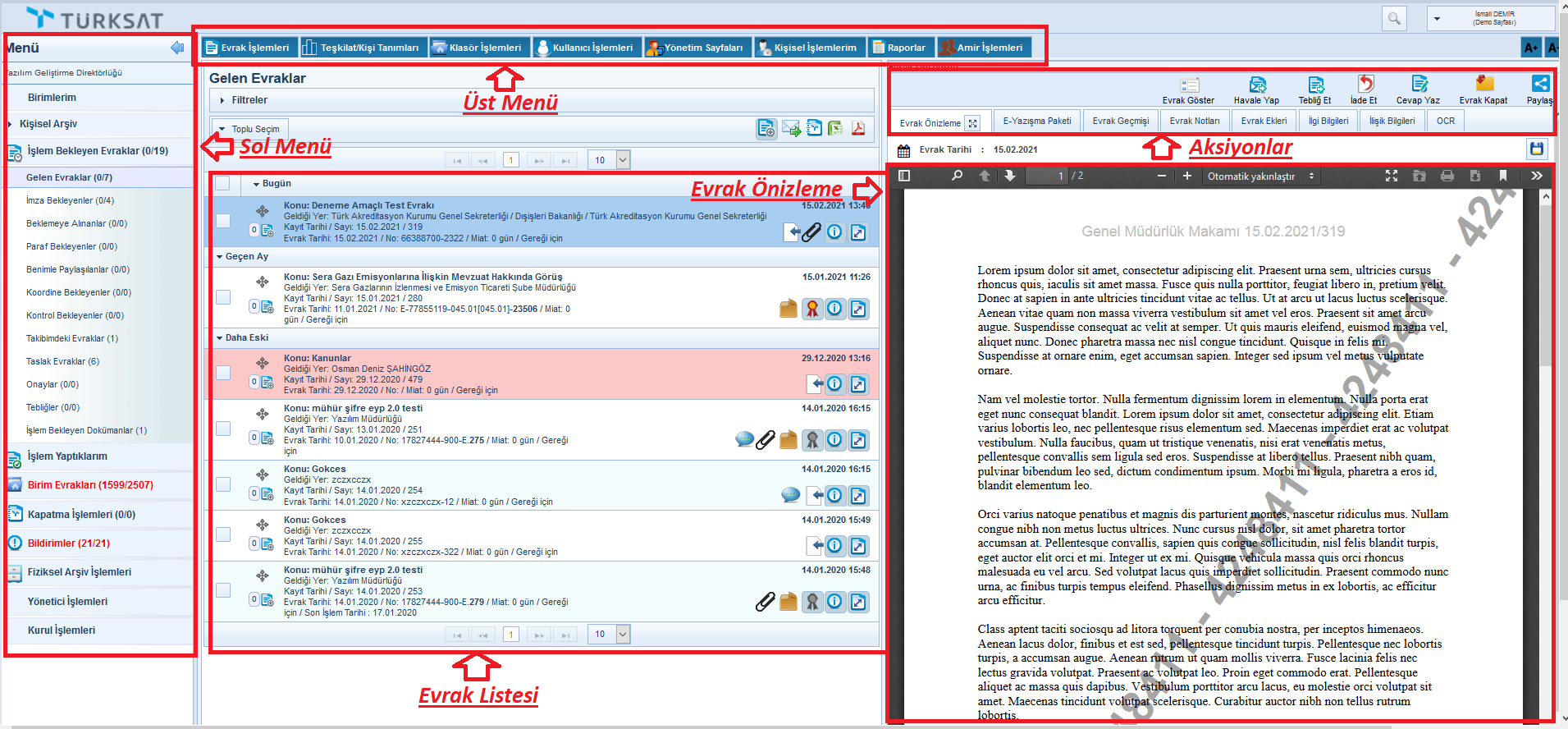Open the Otomatik yakınlaştır zoom dropdown
The width and height of the screenshot is (1568, 729).
1260,177
